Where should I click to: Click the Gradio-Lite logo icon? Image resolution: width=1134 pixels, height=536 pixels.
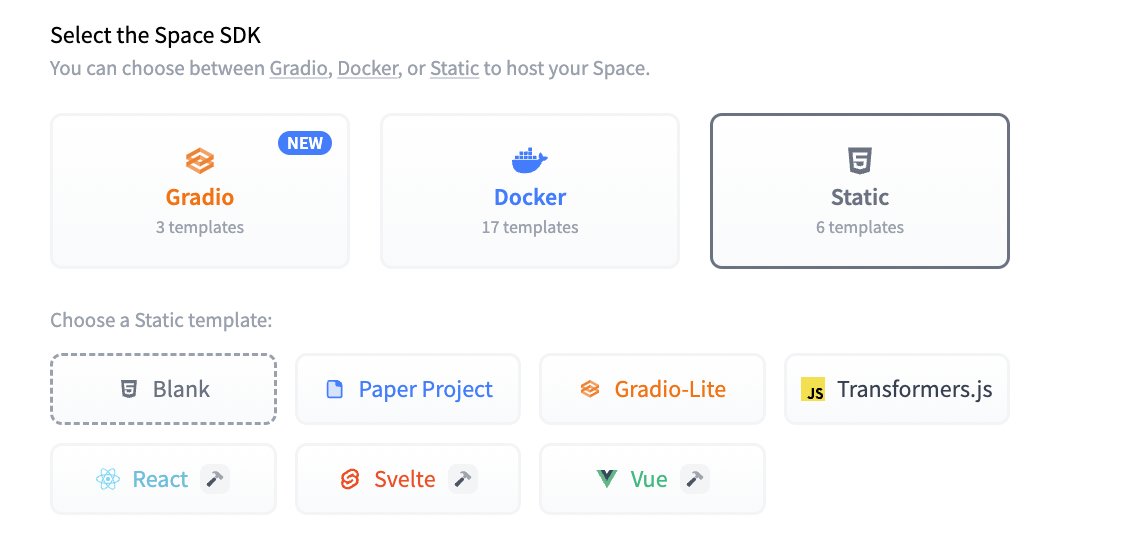pos(590,390)
